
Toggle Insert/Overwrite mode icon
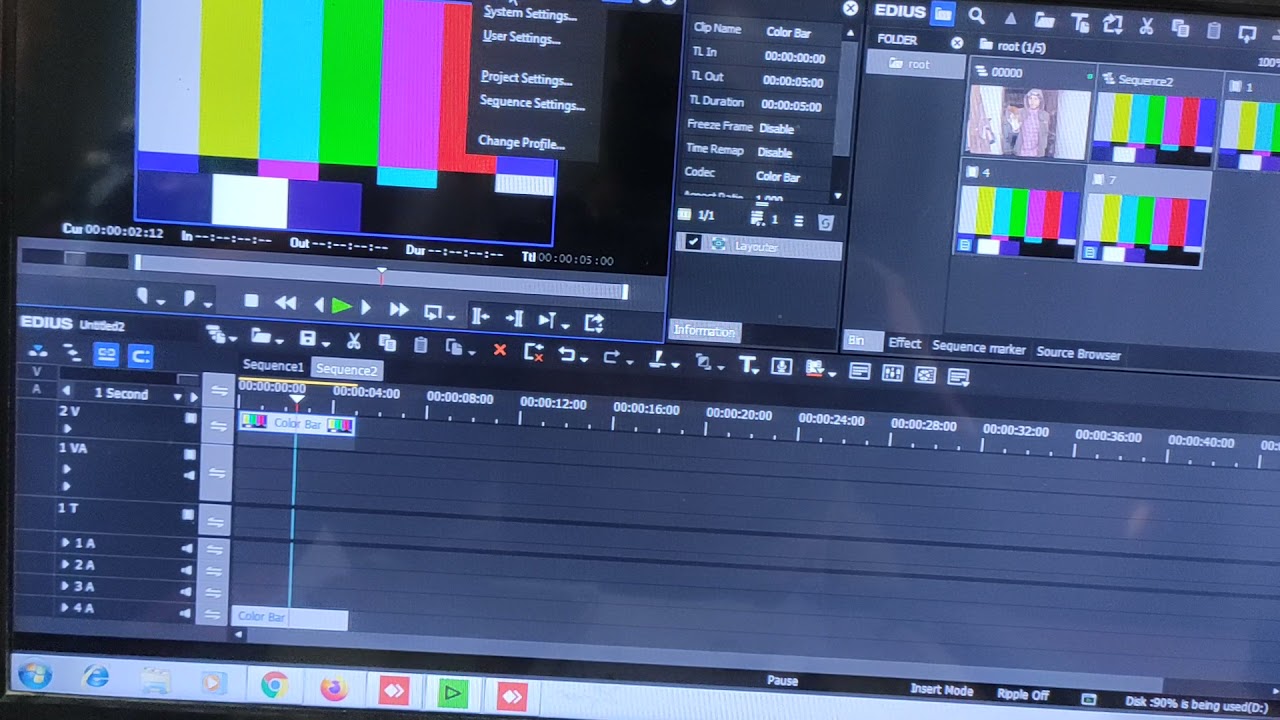[x=38, y=350]
